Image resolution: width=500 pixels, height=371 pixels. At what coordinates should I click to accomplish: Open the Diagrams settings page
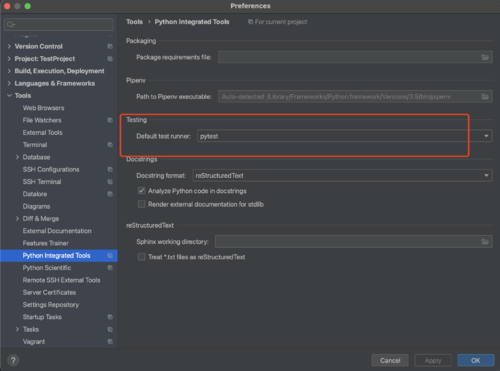pos(36,206)
